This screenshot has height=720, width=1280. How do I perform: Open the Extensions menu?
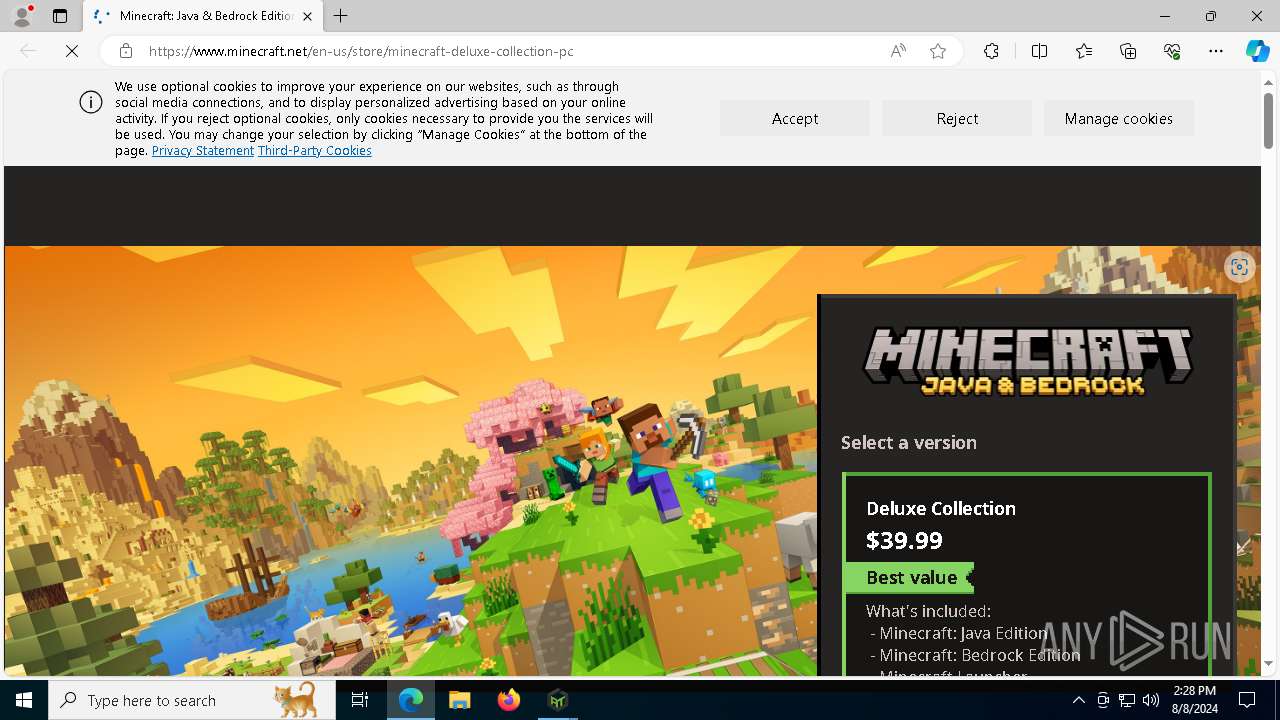[x=991, y=51]
